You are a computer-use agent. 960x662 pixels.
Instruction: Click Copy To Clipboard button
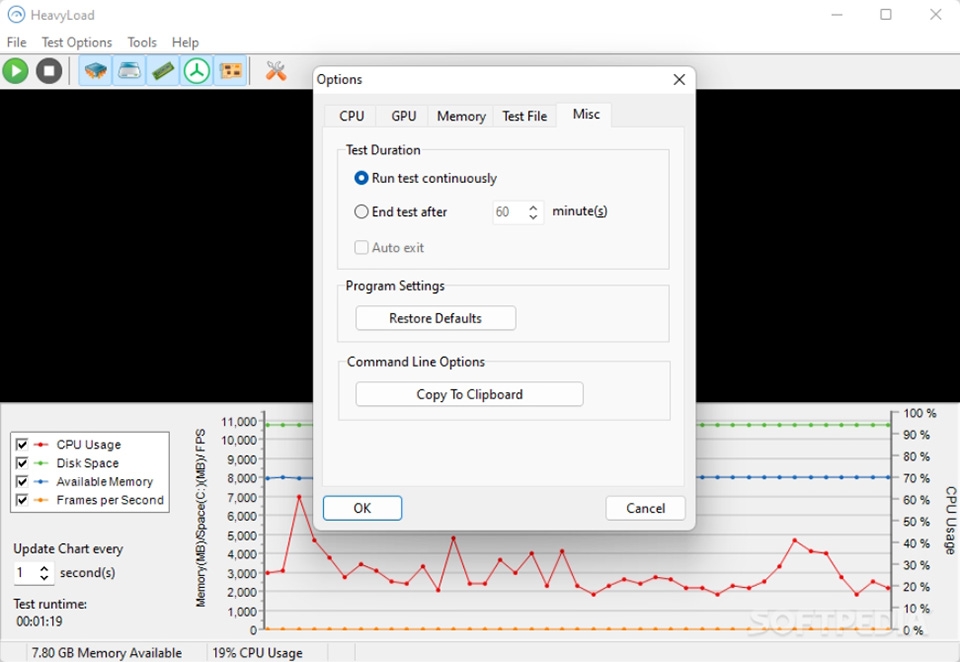(469, 394)
